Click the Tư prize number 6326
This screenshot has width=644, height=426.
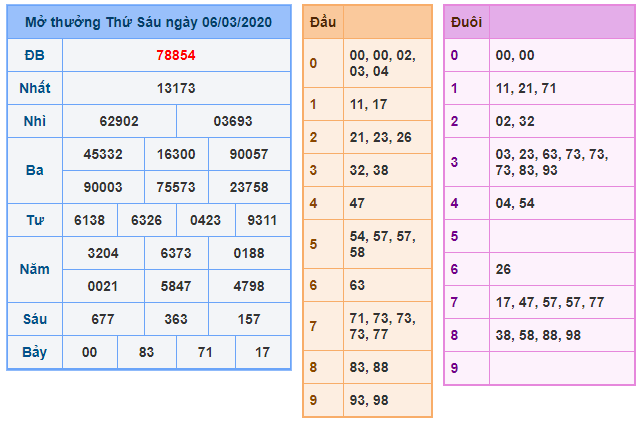click(147, 220)
